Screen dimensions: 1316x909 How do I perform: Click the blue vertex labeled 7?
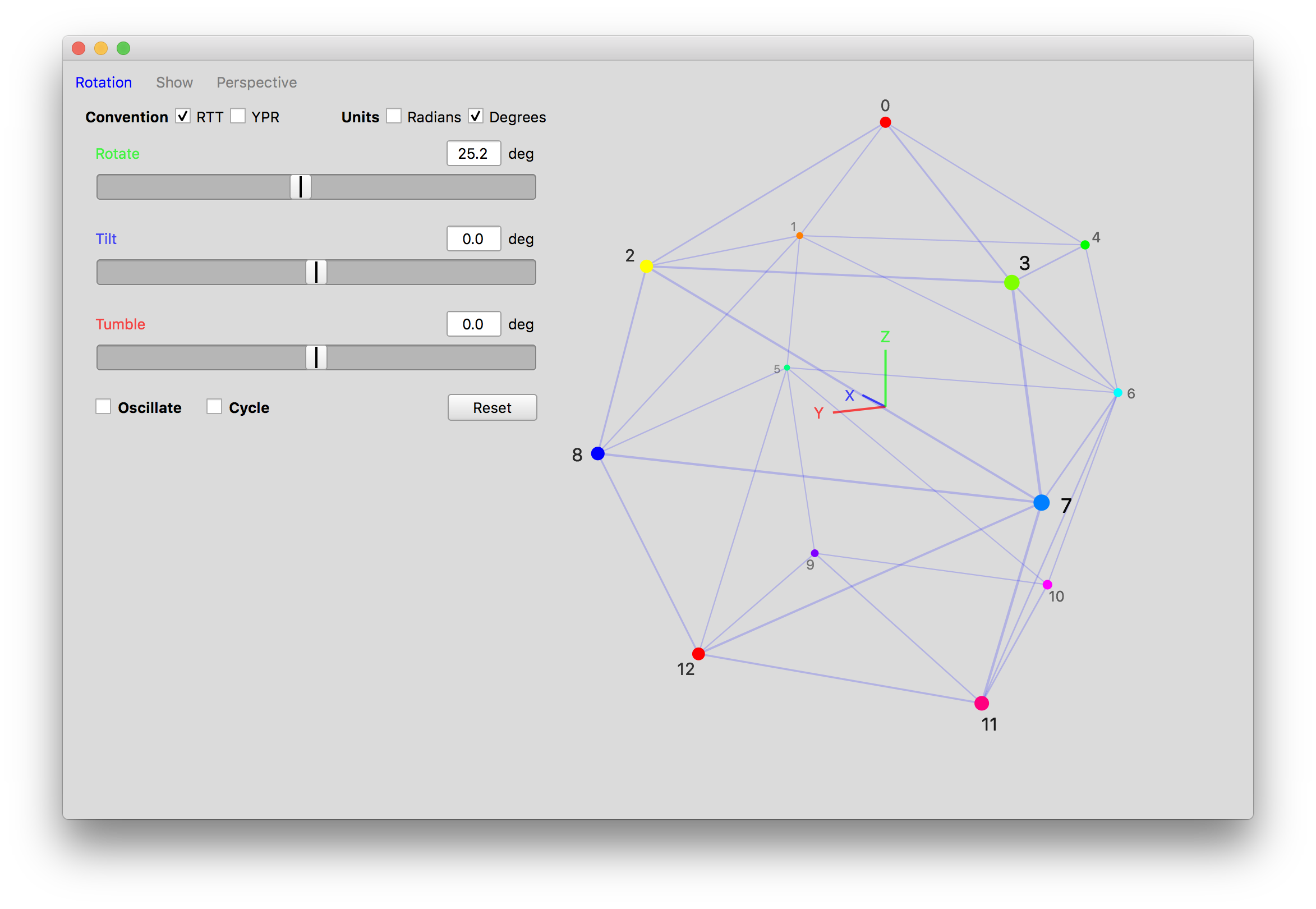point(1041,502)
